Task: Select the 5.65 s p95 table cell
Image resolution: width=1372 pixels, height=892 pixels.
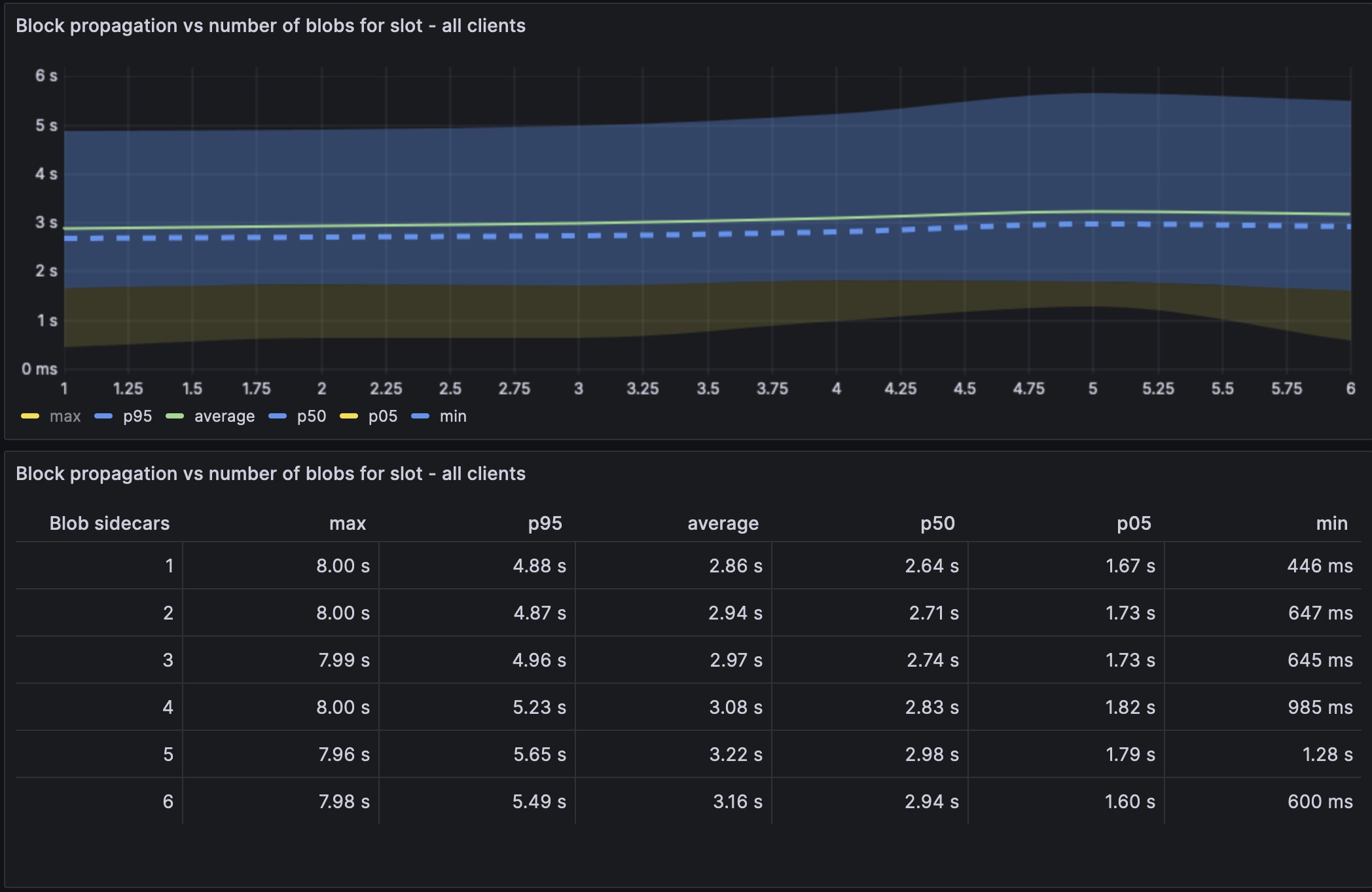Action: (539, 754)
